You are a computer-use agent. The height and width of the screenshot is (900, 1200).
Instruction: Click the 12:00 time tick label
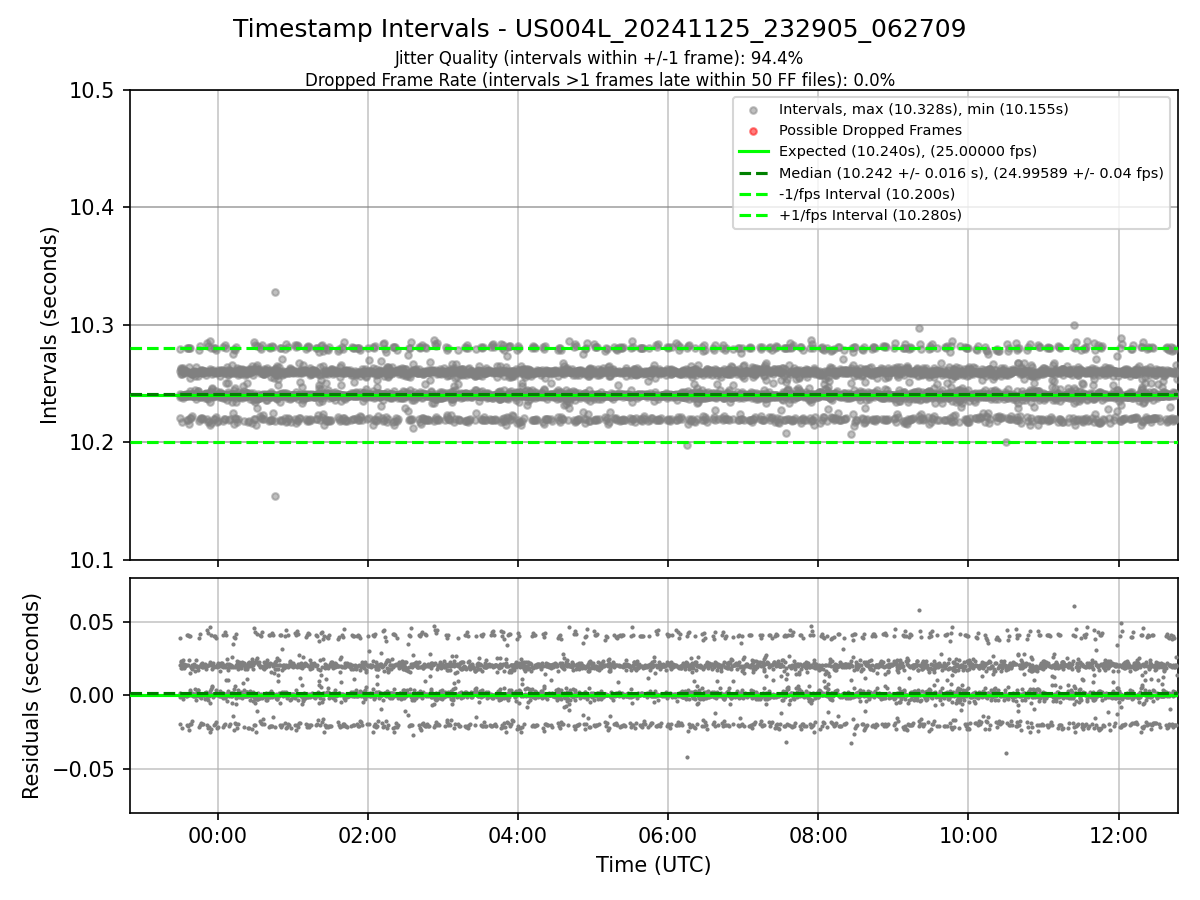(1118, 835)
